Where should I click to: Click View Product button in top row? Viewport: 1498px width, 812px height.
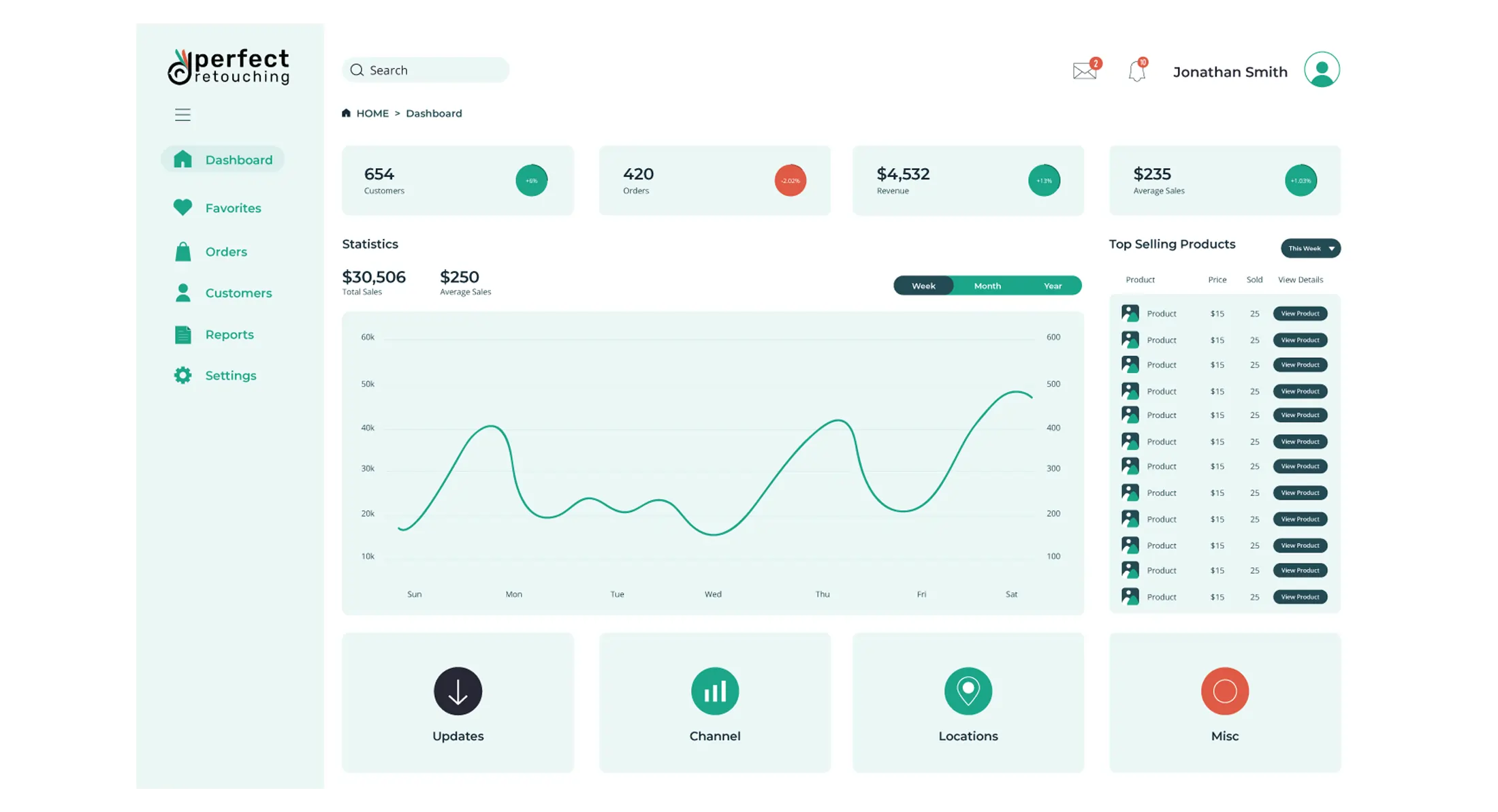tap(1299, 313)
